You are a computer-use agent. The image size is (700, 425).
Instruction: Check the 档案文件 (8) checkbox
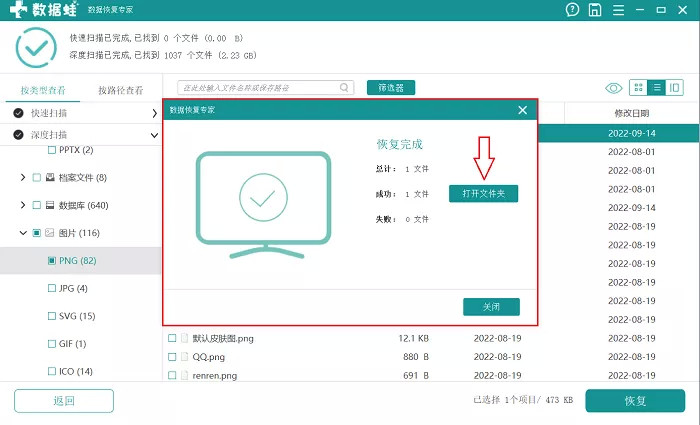tap(37, 178)
